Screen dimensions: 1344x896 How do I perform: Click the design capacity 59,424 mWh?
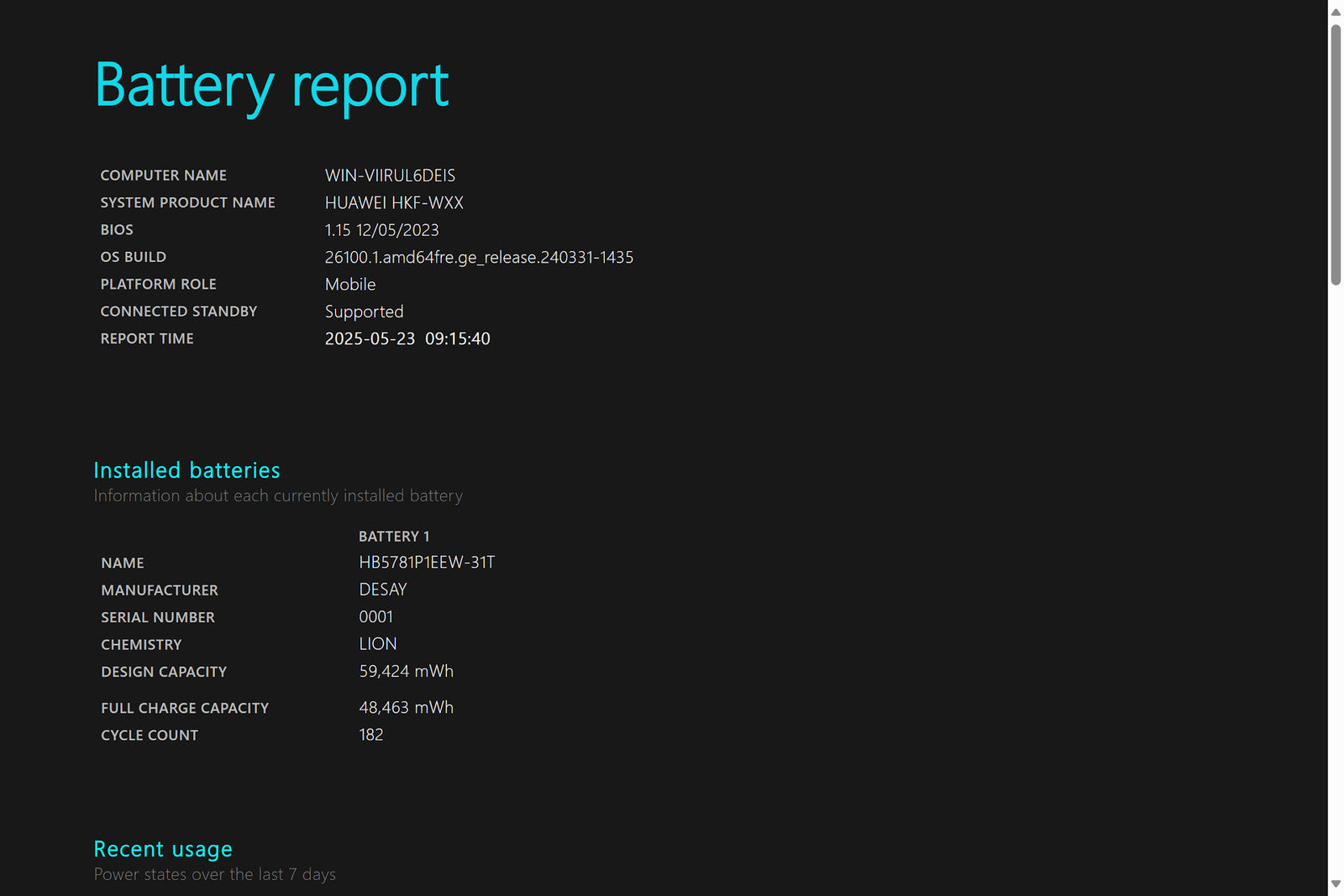[x=406, y=672]
